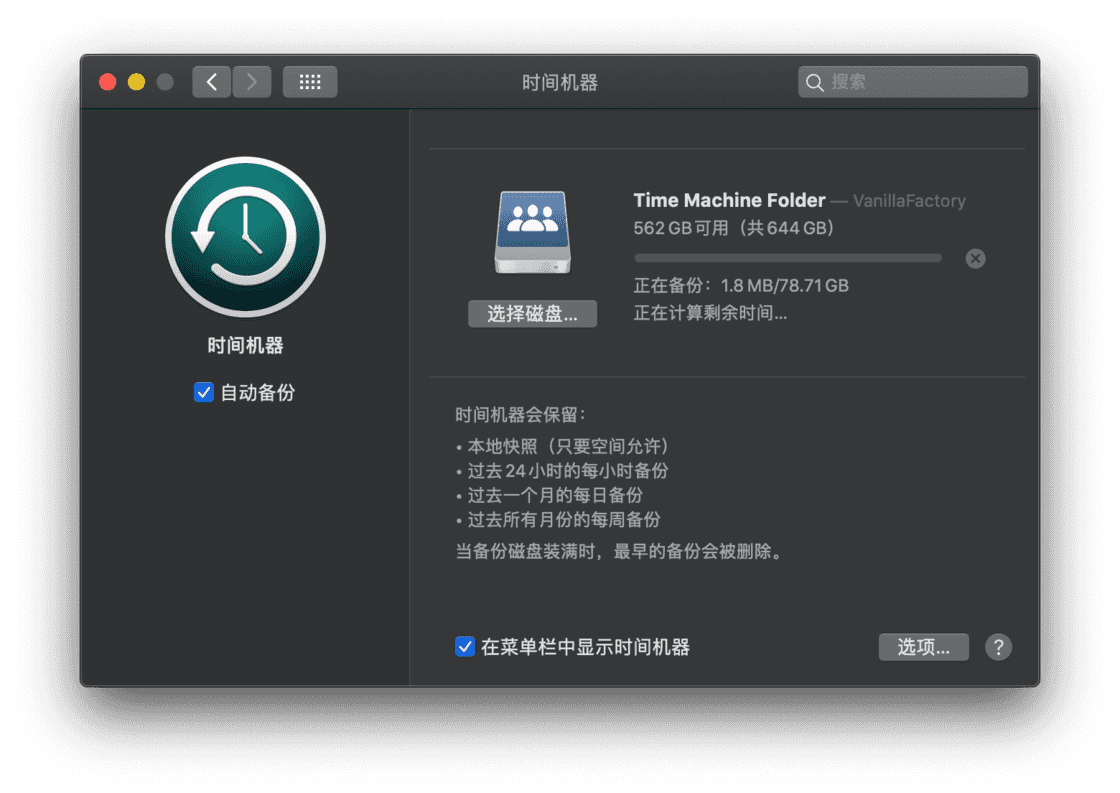Go forward with the right chevron button

251,82
